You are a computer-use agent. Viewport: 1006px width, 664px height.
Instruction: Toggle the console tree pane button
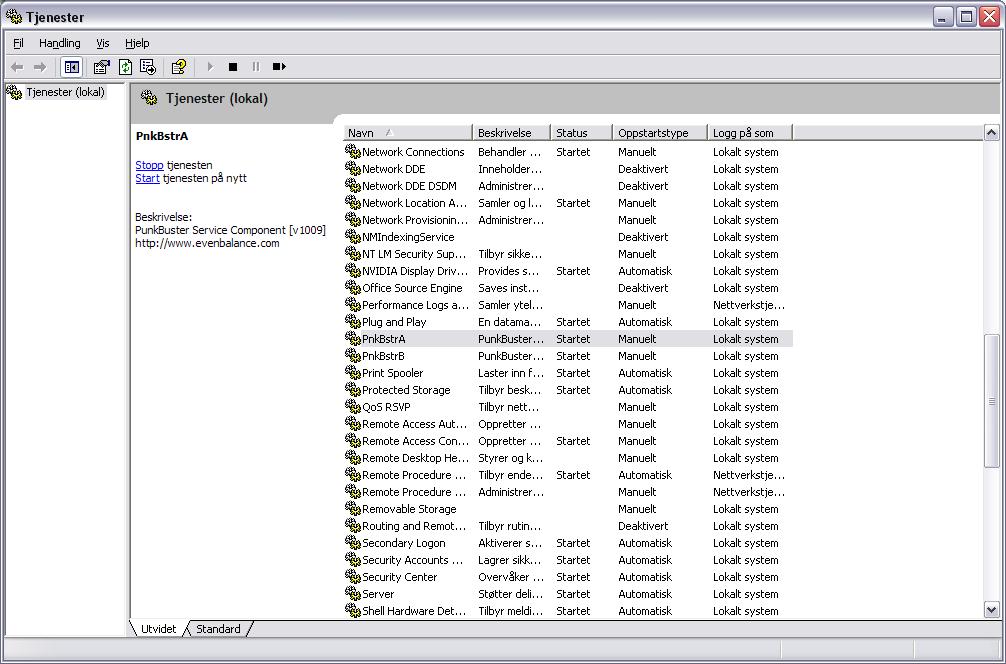71,67
